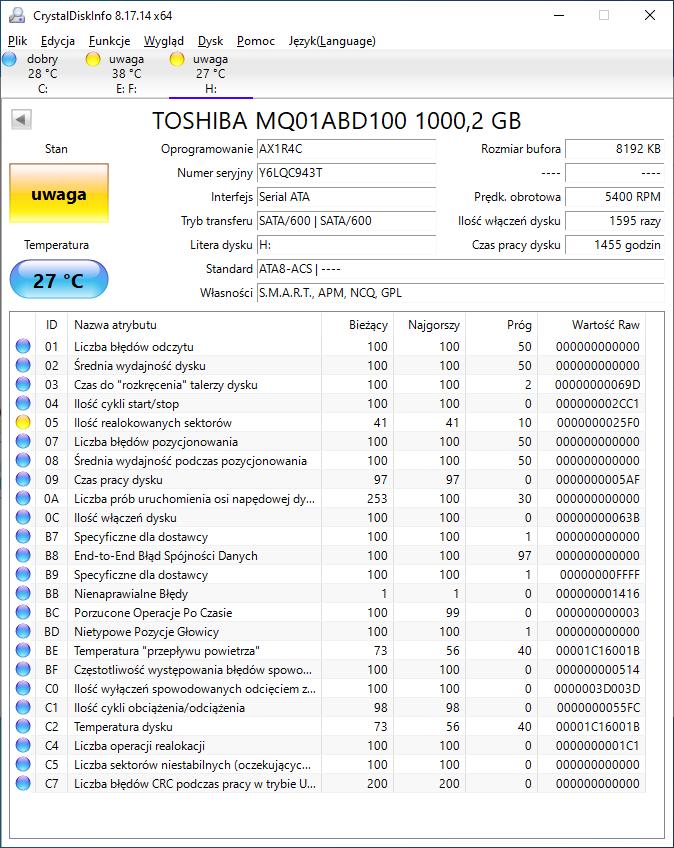Click blue status icon for attribute 04
The height and width of the screenshot is (848, 674).
click(23, 403)
